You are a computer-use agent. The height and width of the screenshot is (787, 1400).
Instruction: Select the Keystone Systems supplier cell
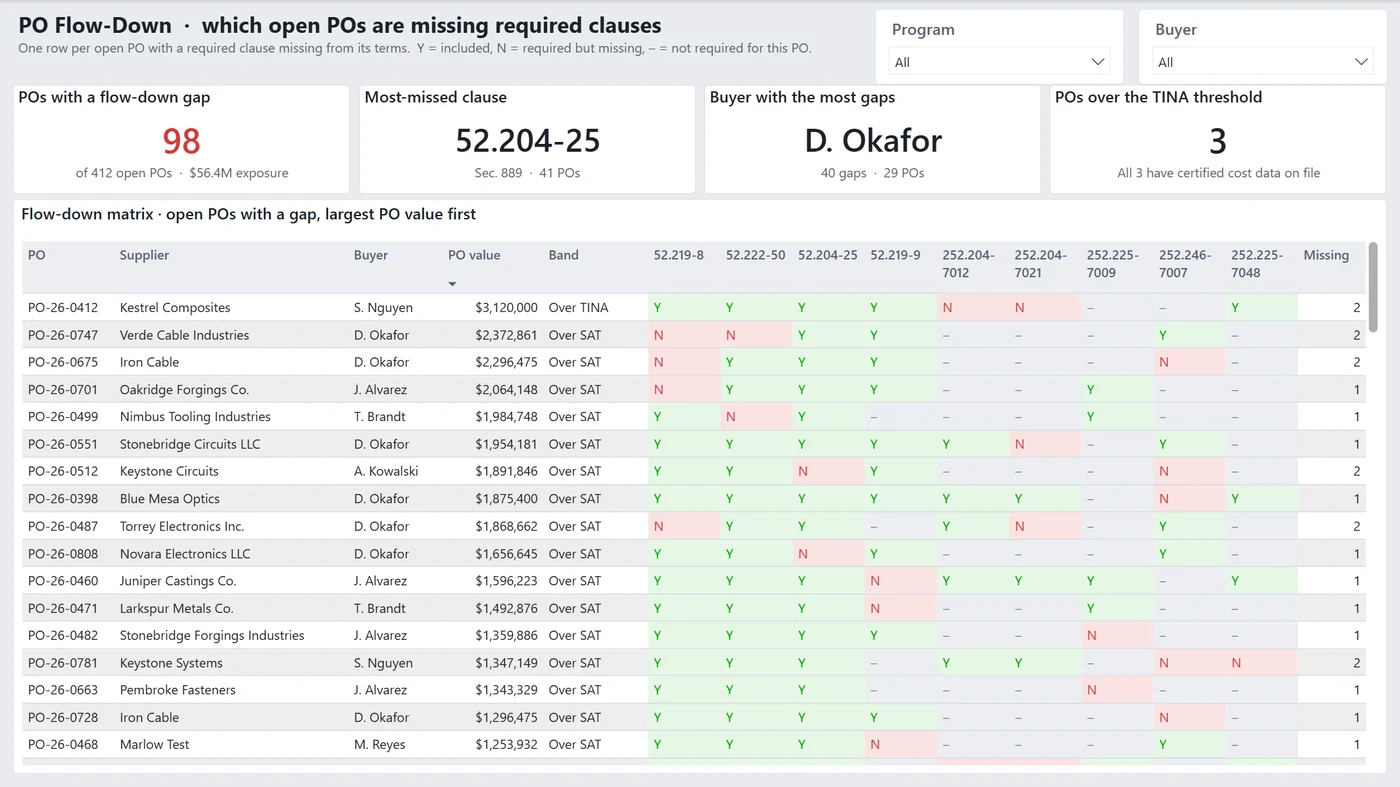(171, 663)
